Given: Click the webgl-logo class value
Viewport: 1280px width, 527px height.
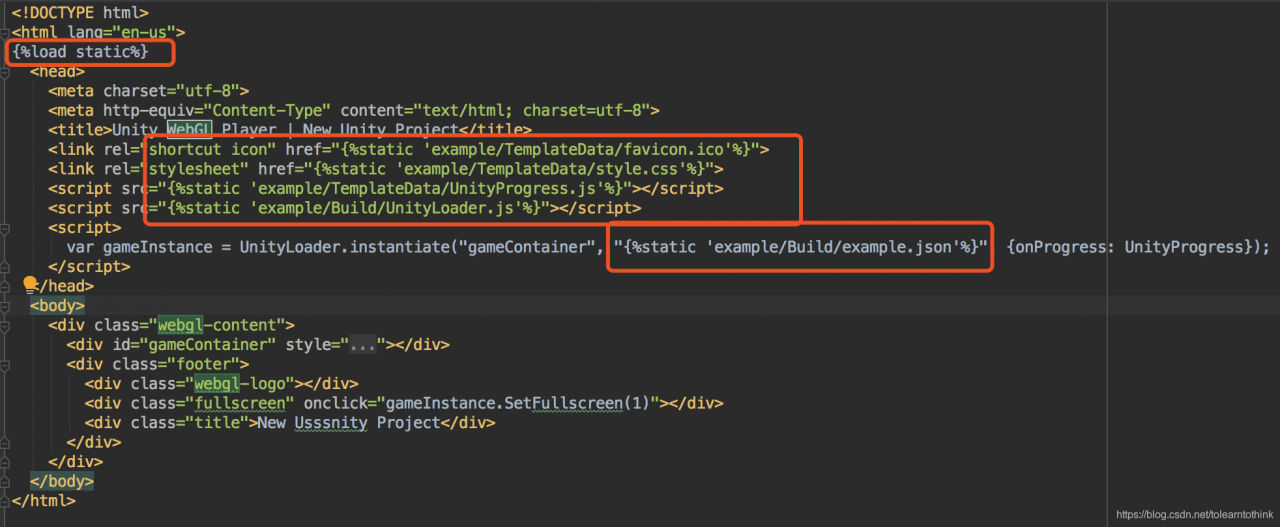Looking at the screenshot, I should click(240, 384).
